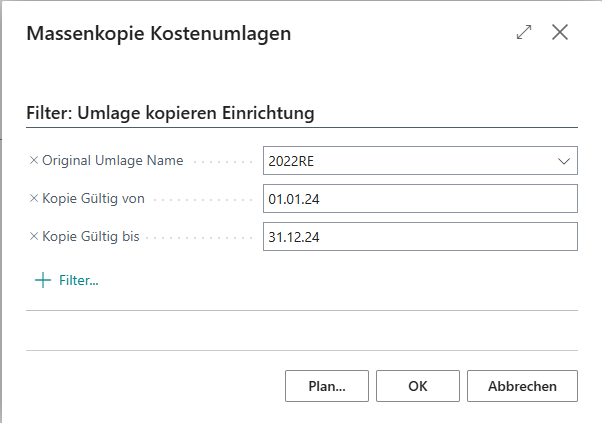602x423 pixels.
Task: Select the Kopie Gültig von label
Action: click(93, 198)
